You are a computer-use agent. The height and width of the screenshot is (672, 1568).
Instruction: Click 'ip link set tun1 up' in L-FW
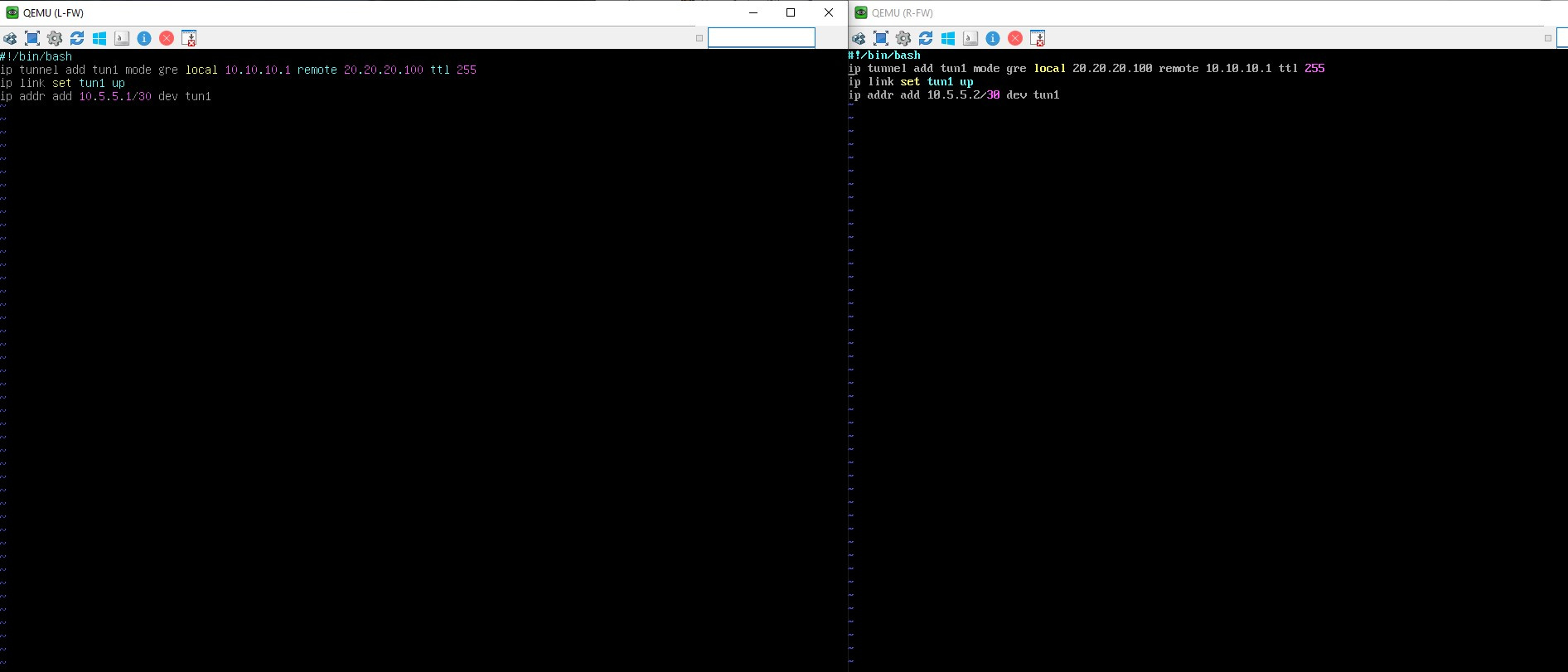(63, 83)
